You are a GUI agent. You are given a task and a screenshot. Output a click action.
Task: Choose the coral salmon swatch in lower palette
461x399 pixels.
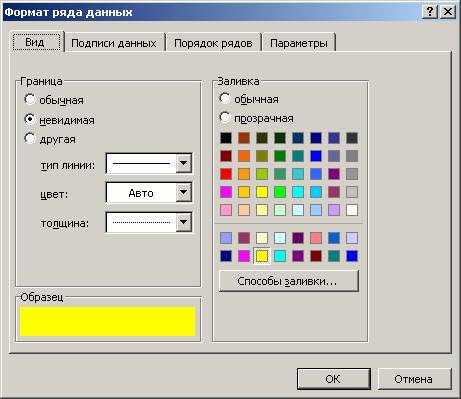click(316, 238)
